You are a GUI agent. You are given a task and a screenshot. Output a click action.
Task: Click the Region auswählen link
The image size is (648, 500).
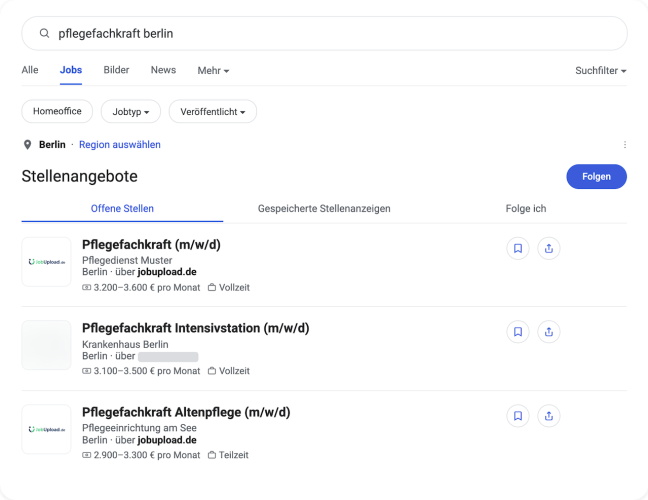120,145
